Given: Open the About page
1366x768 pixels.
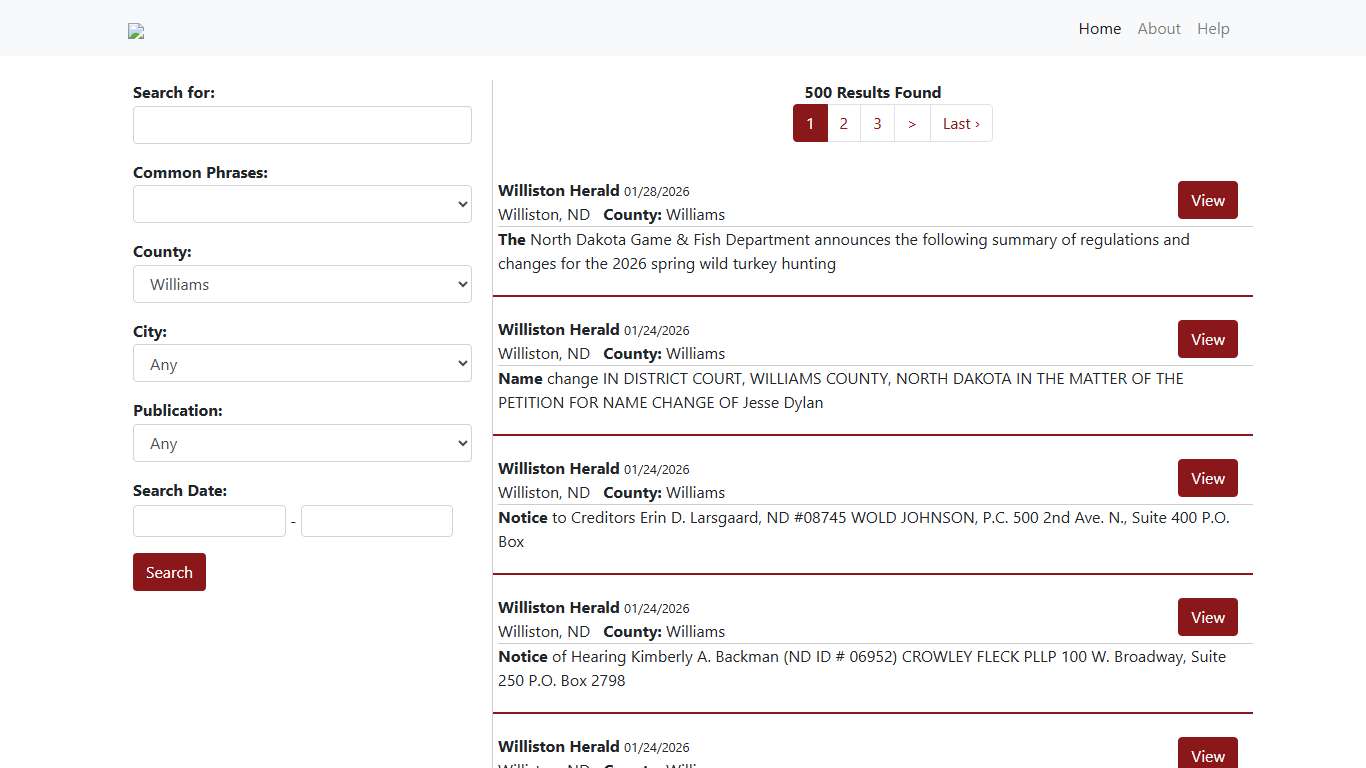Looking at the screenshot, I should click(1159, 28).
